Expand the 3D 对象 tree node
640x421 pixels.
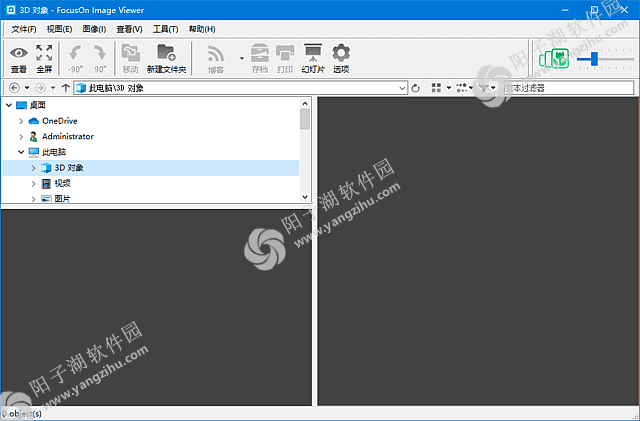(34, 168)
